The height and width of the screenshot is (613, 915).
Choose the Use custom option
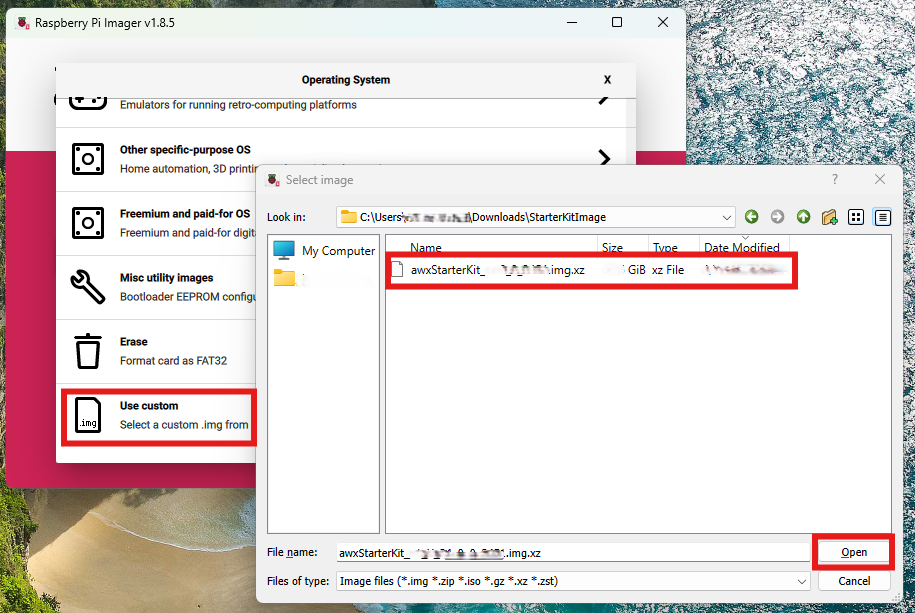click(158, 415)
